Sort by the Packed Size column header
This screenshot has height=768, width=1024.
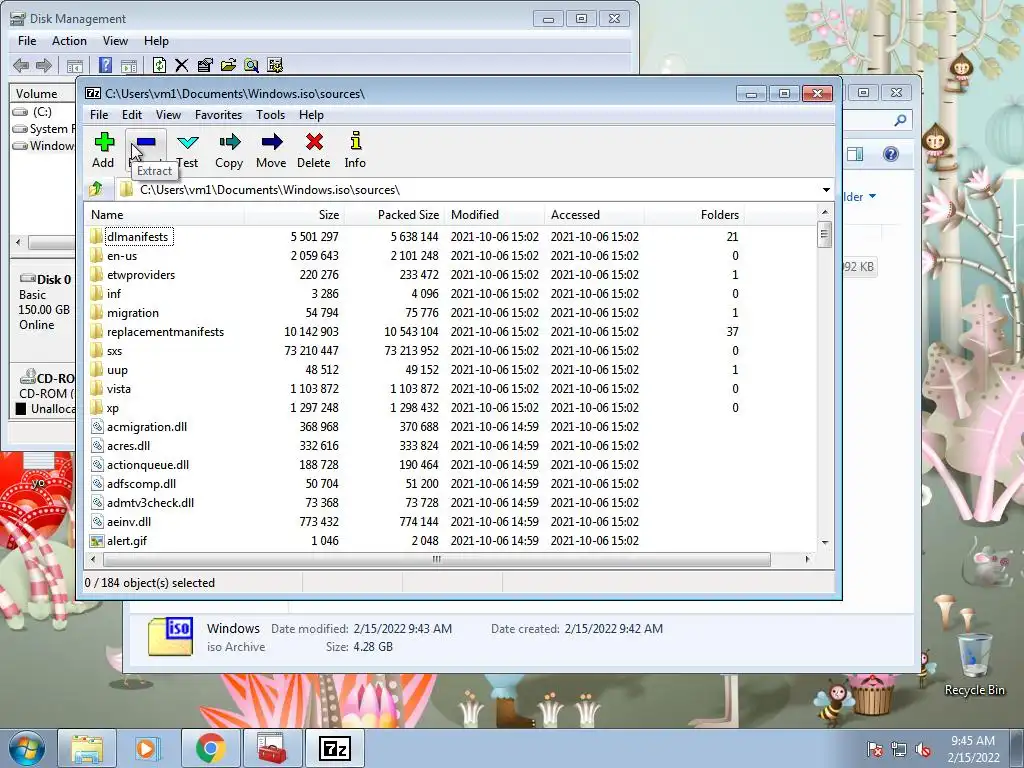394,215
